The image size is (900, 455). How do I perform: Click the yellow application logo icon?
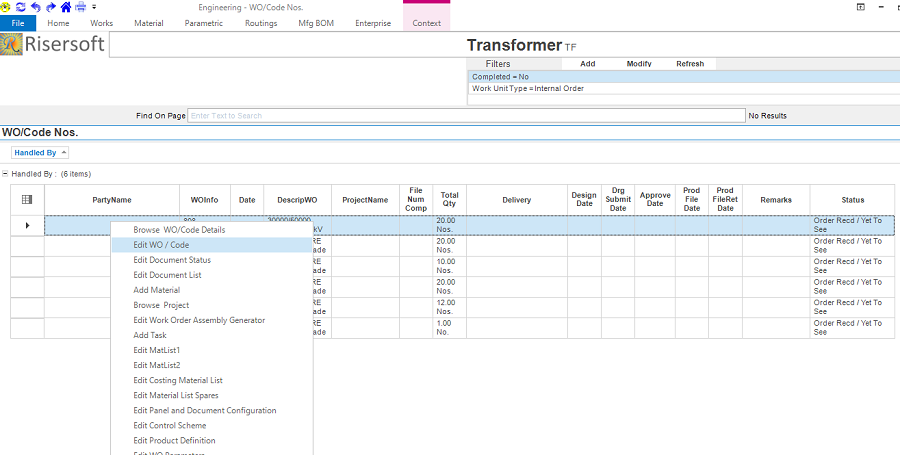pos(6,7)
